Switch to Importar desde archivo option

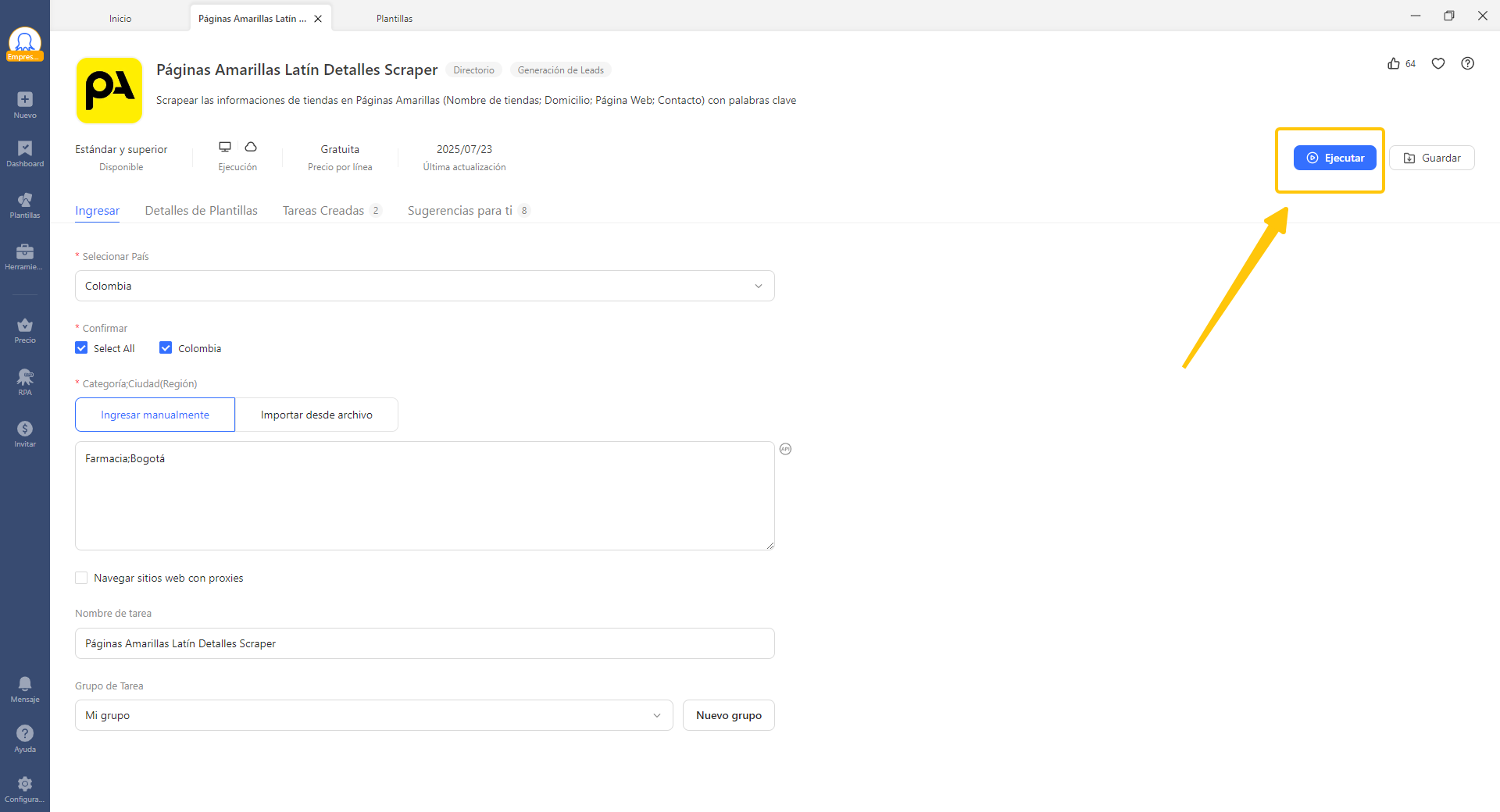[x=316, y=415]
